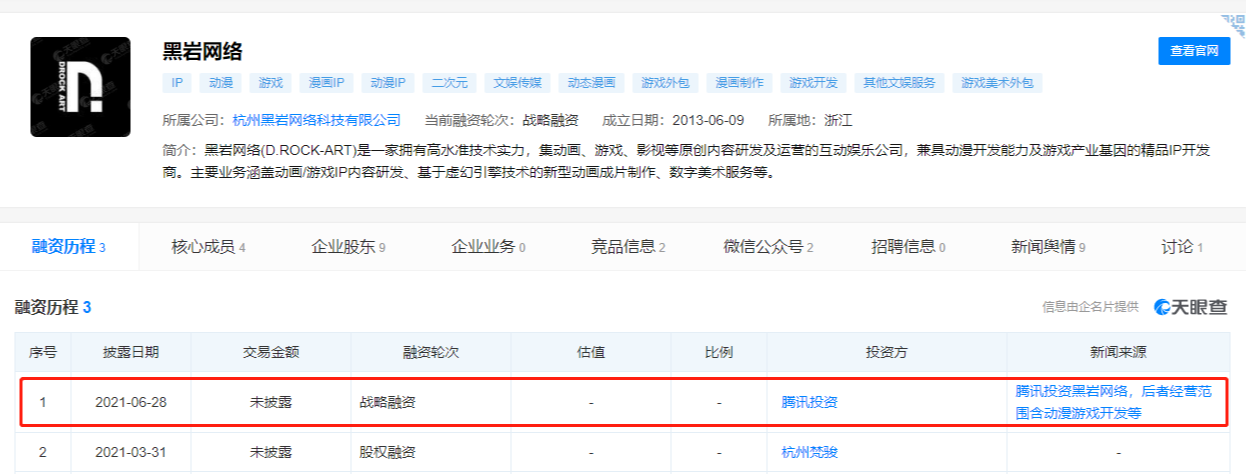Switch to the 核心成员 tab
This screenshot has height=474, width=1246.
click(208, 247)
